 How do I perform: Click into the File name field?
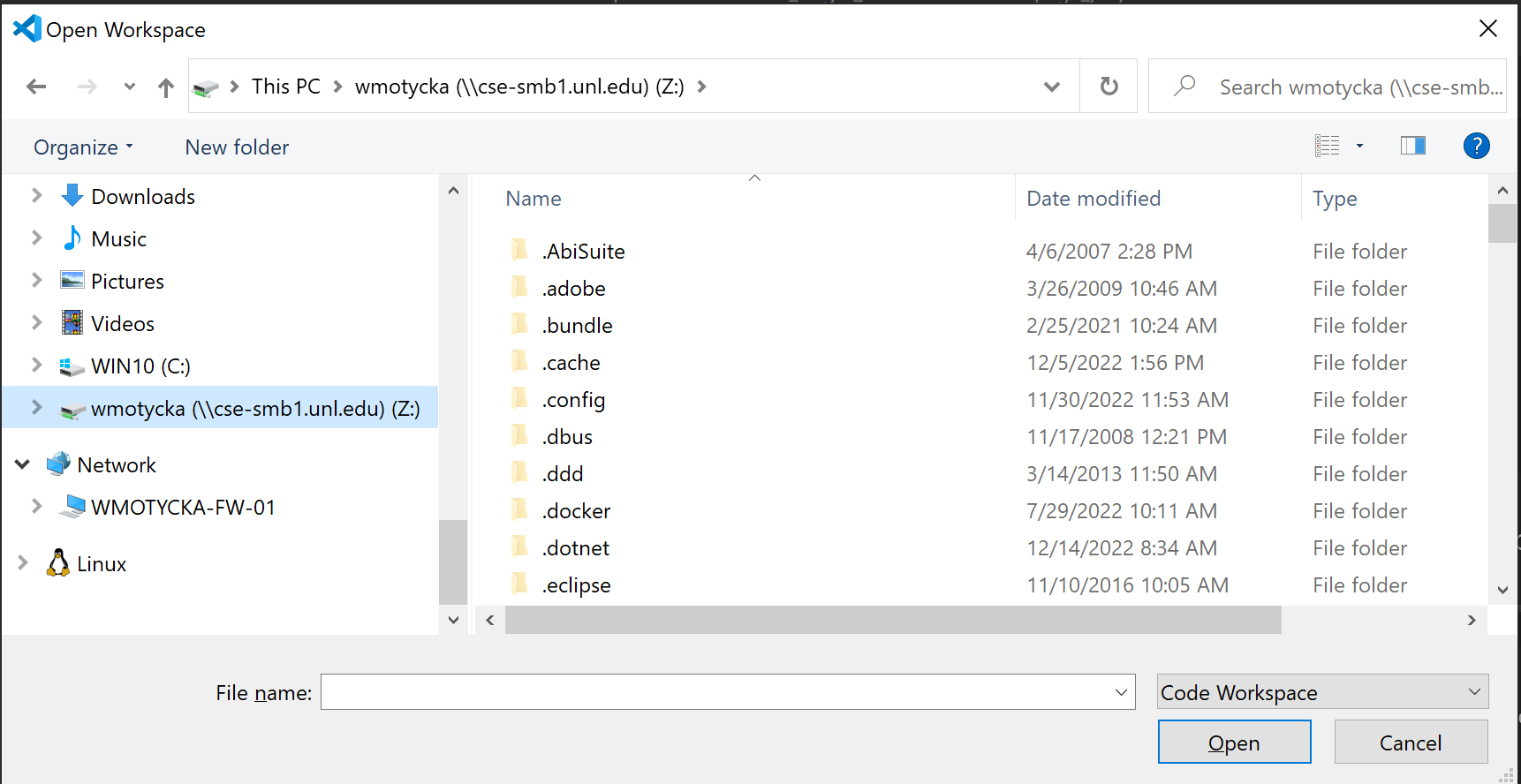click(715, 692)
